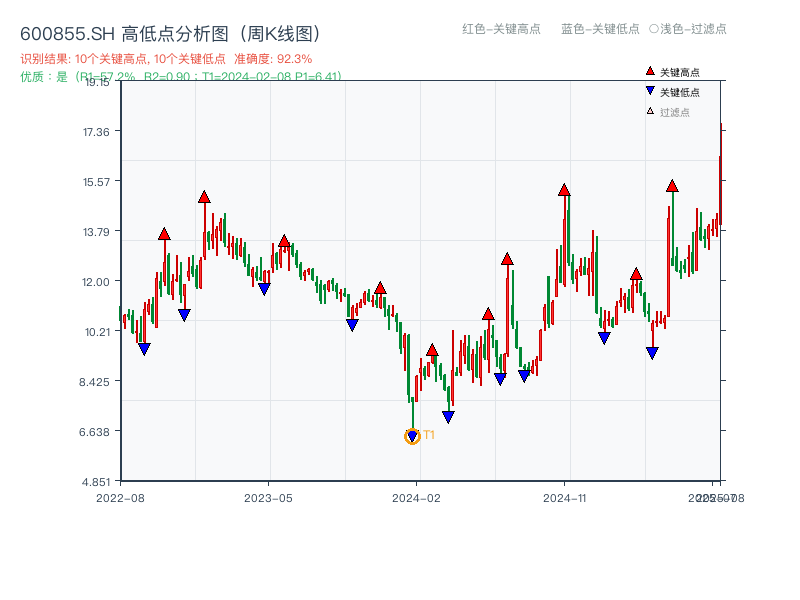
Task: Select the rightmost red high marker
Action: pos(672,186)
